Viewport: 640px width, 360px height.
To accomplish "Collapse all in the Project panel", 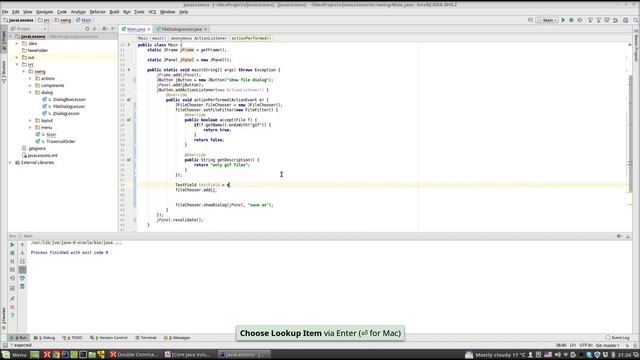I will coord(95,29).
